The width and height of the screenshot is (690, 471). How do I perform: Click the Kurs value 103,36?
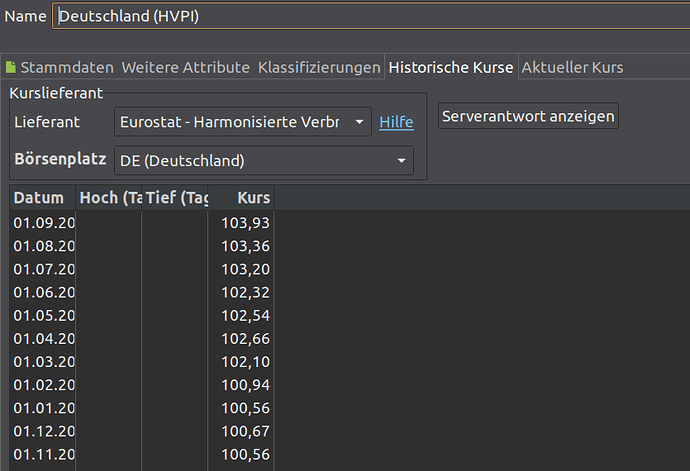(245, 246)
